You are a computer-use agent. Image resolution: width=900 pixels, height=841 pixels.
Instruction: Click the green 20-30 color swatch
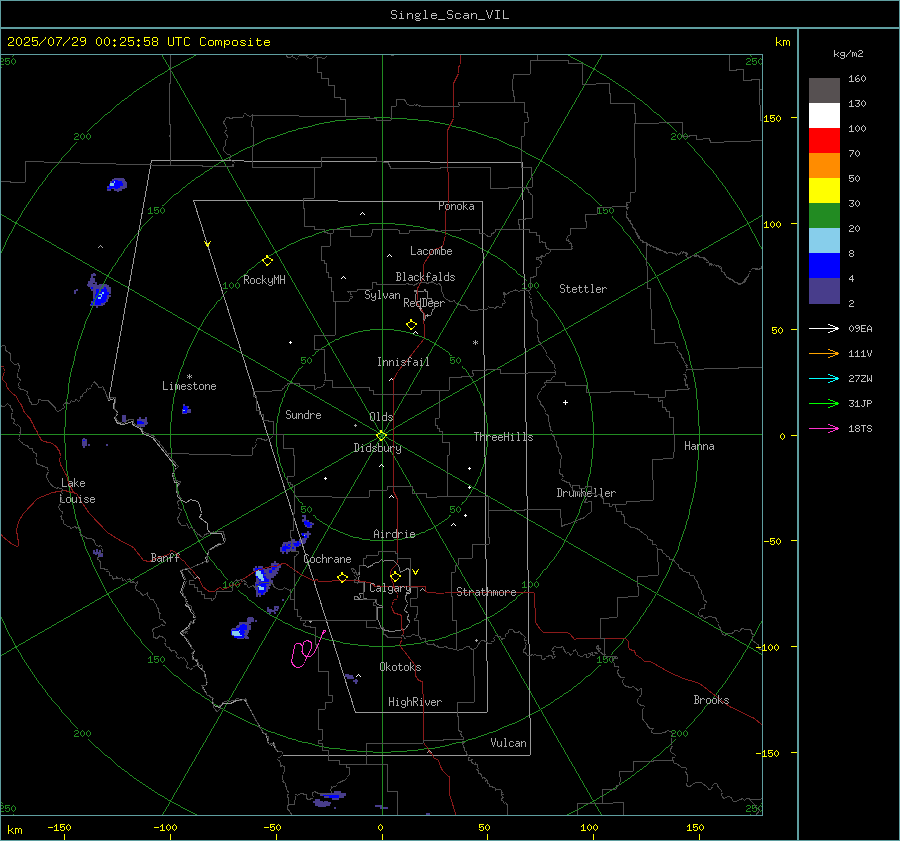824,215
